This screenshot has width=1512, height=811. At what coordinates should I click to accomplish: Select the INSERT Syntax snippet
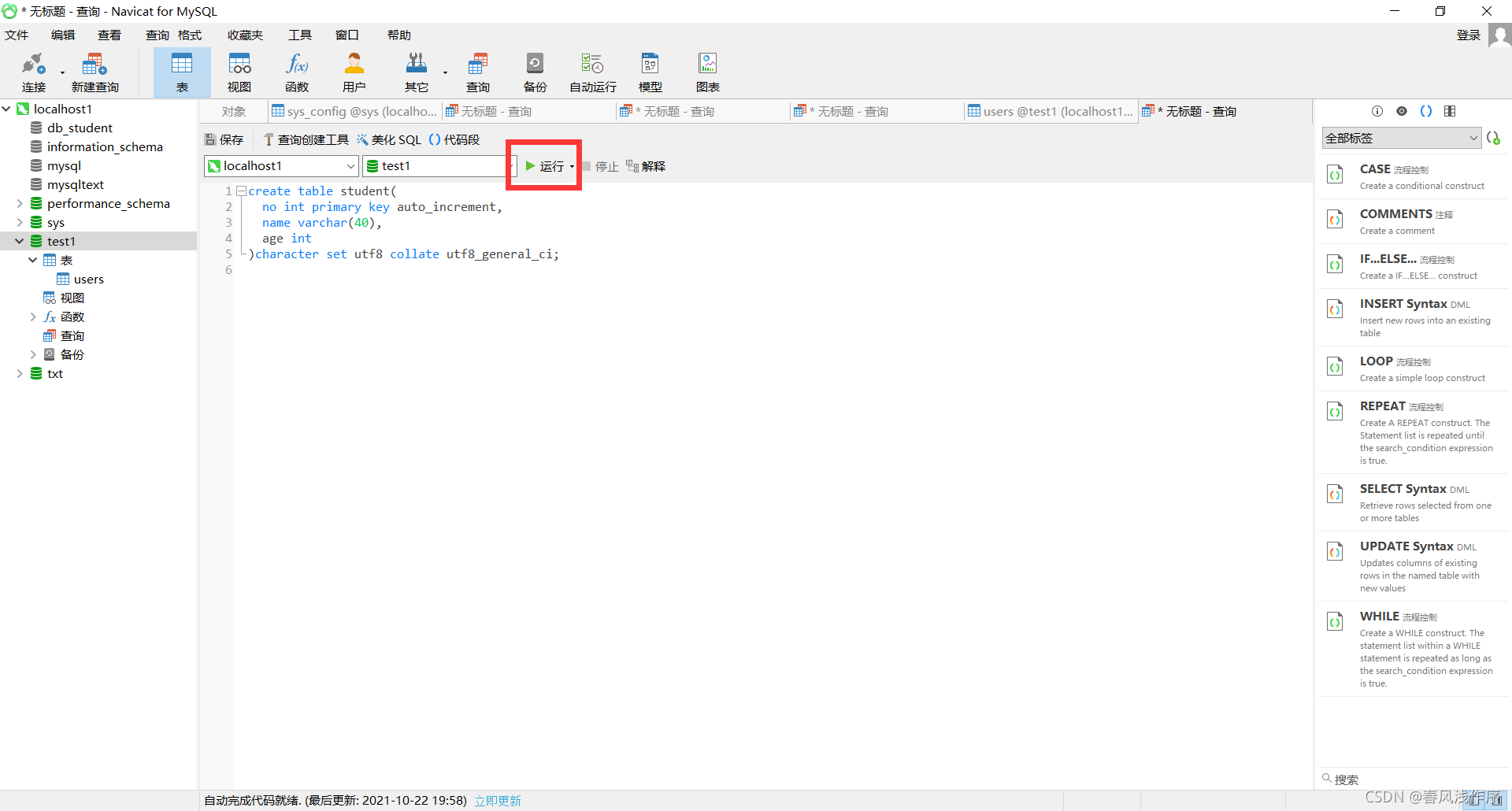point(1414,317)
